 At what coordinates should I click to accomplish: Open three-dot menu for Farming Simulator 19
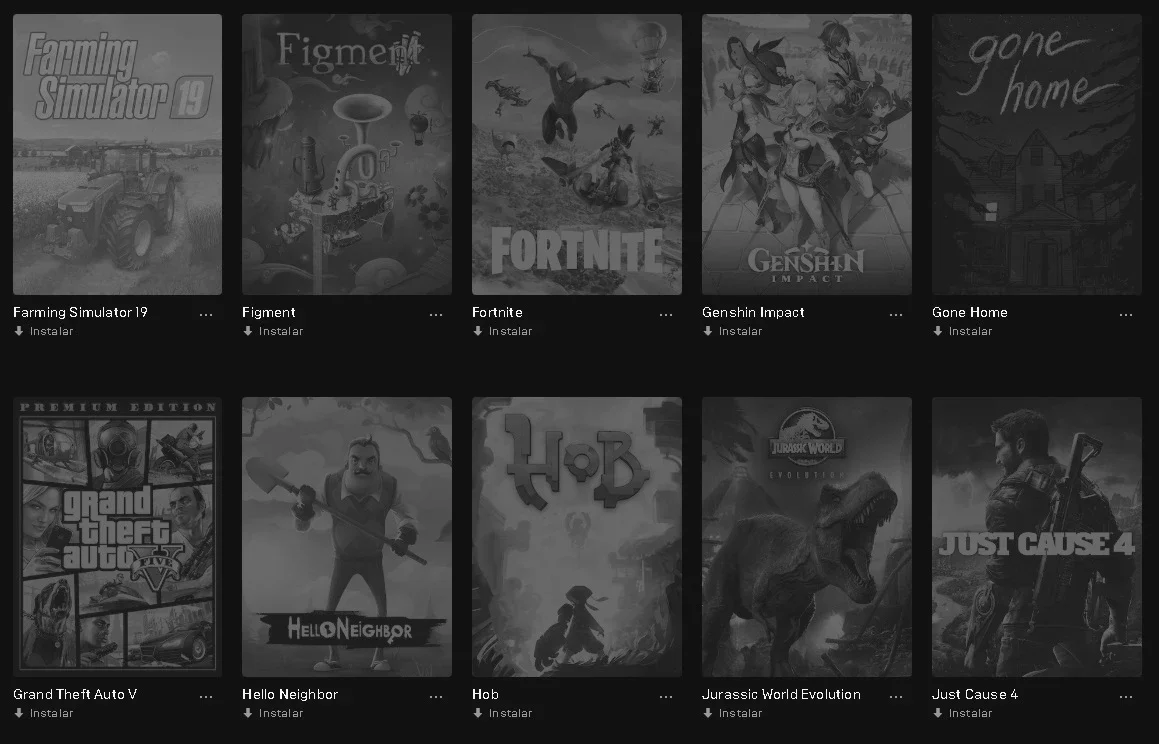click(x=206, y=315)
